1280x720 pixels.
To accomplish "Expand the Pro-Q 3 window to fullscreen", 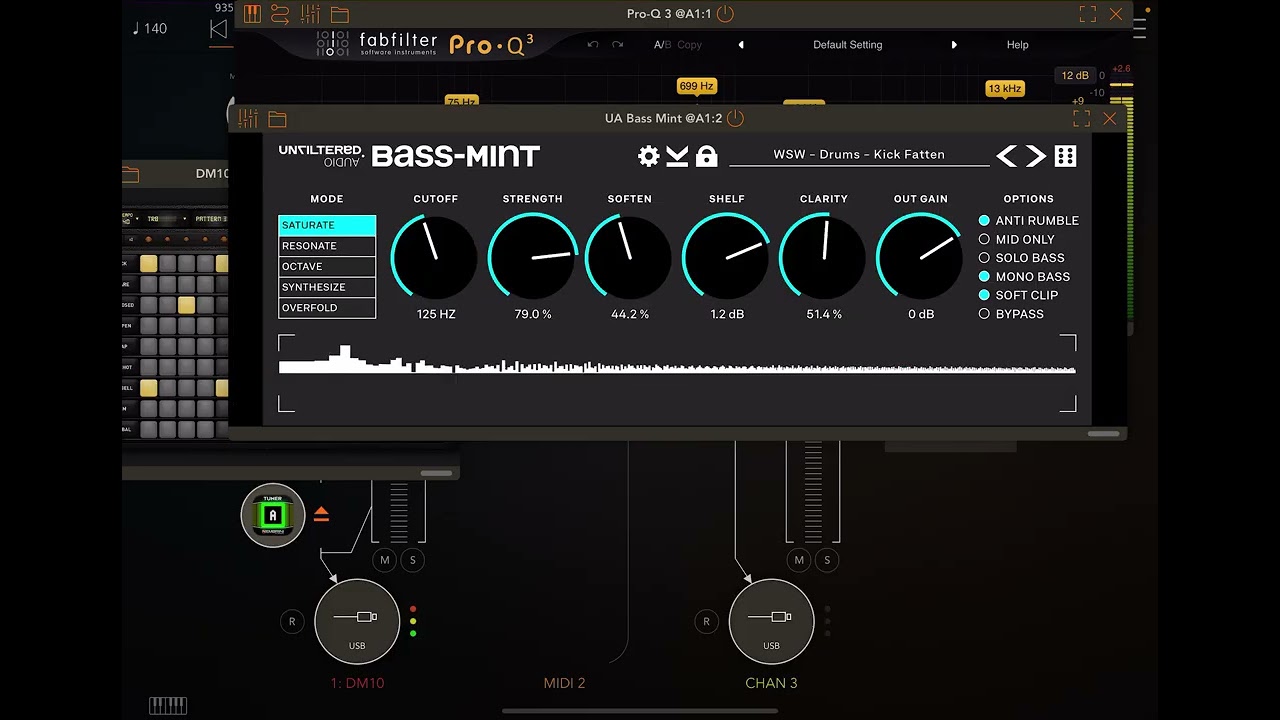I will [x=1088, y=14].
